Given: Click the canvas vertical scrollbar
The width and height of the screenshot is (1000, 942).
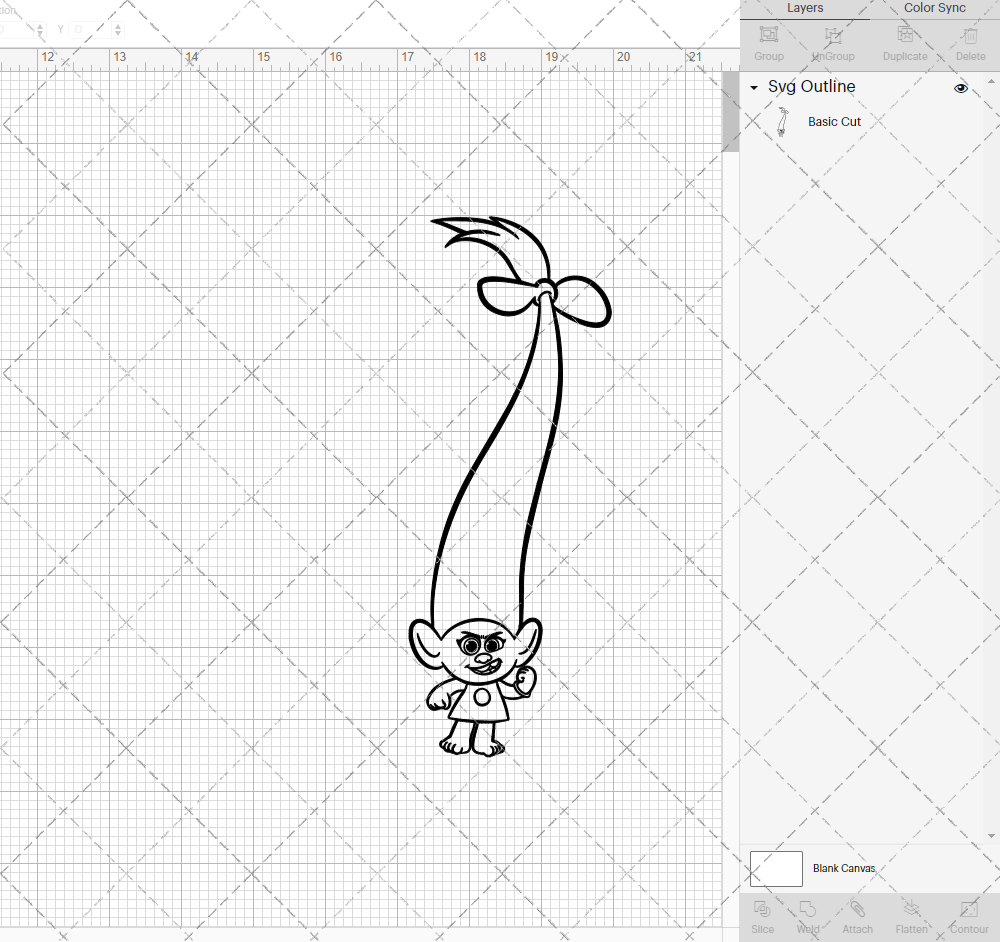Looking at the screenshot, I should 729,110.
